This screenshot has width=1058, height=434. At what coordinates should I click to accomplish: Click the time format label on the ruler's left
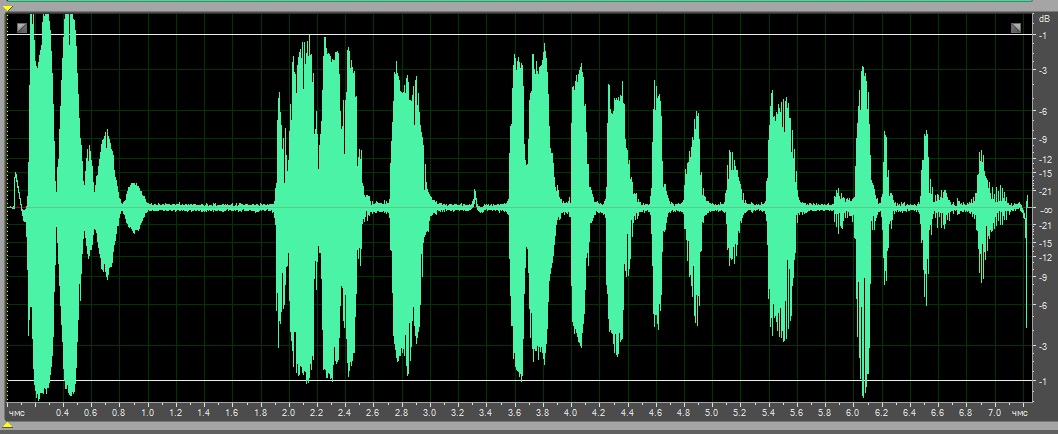point(16,412)
